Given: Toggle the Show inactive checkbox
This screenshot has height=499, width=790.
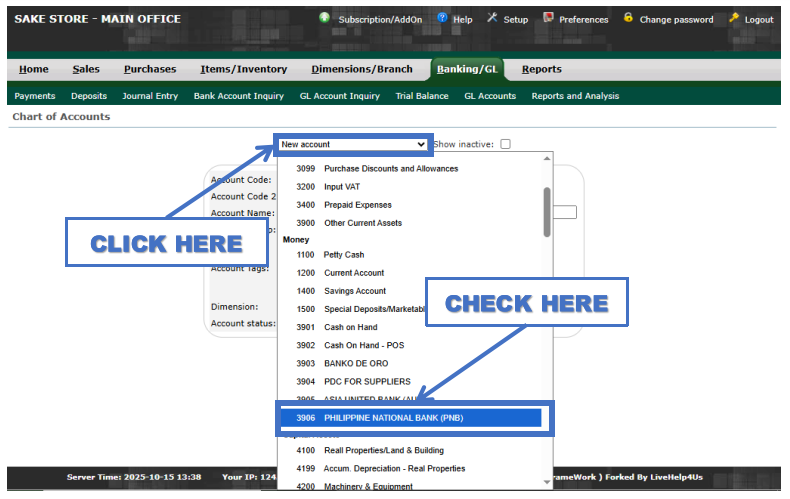Looking at the screenshot, I should pyautogui.click(x=505, y=144).
